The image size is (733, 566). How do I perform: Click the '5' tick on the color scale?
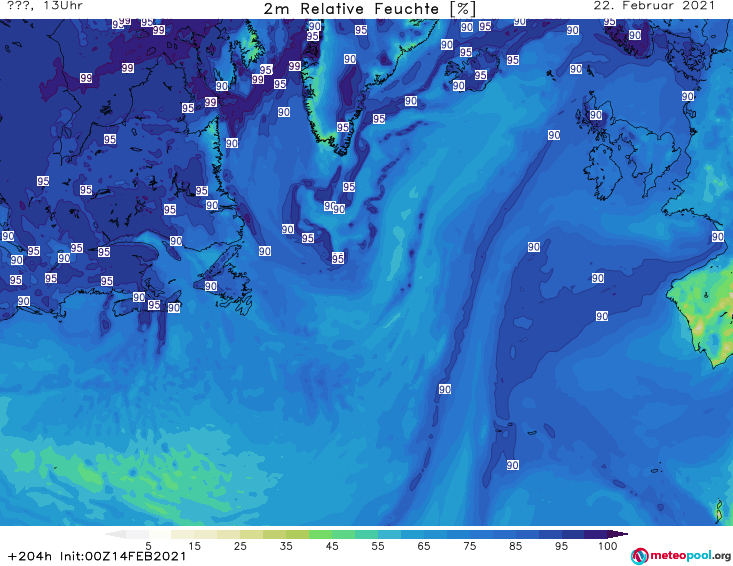(148, 545)
